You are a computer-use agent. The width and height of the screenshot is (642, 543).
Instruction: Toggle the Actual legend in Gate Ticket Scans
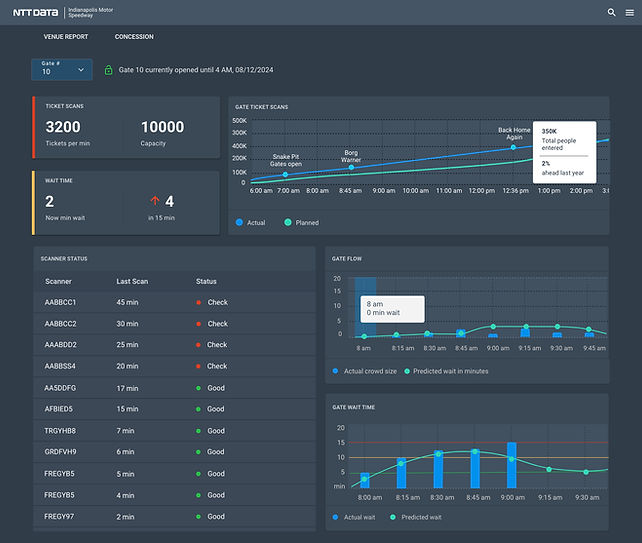251,222
